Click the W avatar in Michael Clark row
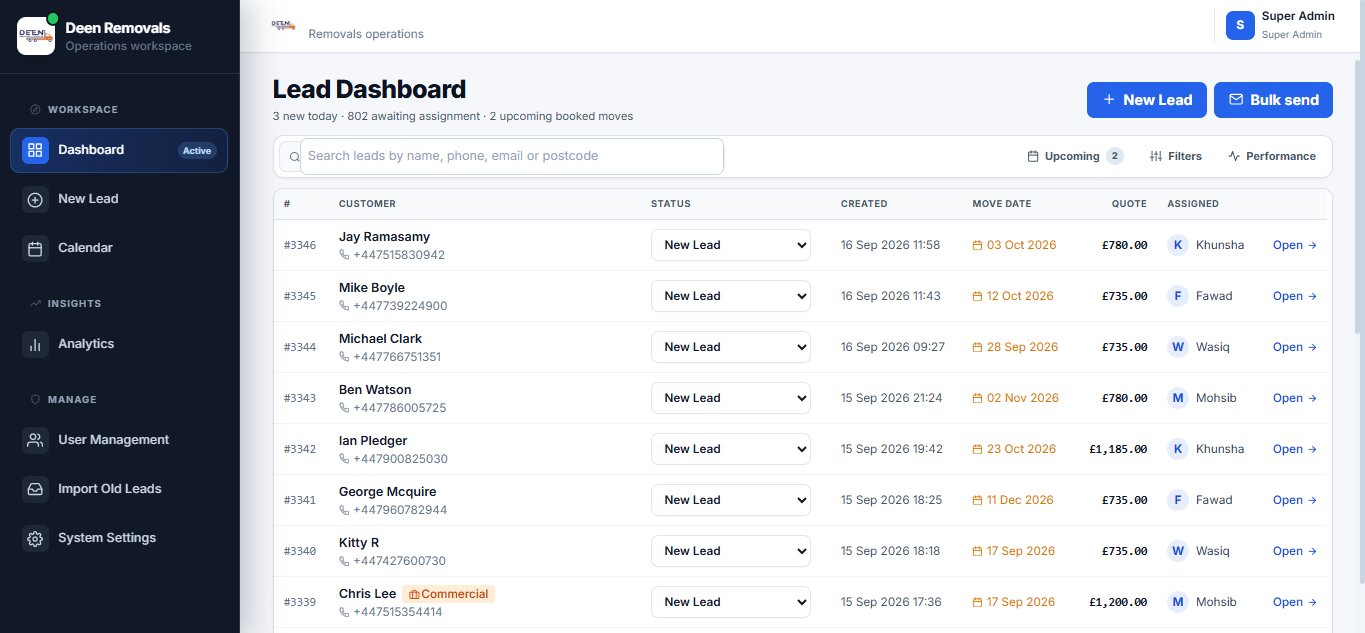Image resolution: width=1365 pixels, height=633 pixels. 1178,347
